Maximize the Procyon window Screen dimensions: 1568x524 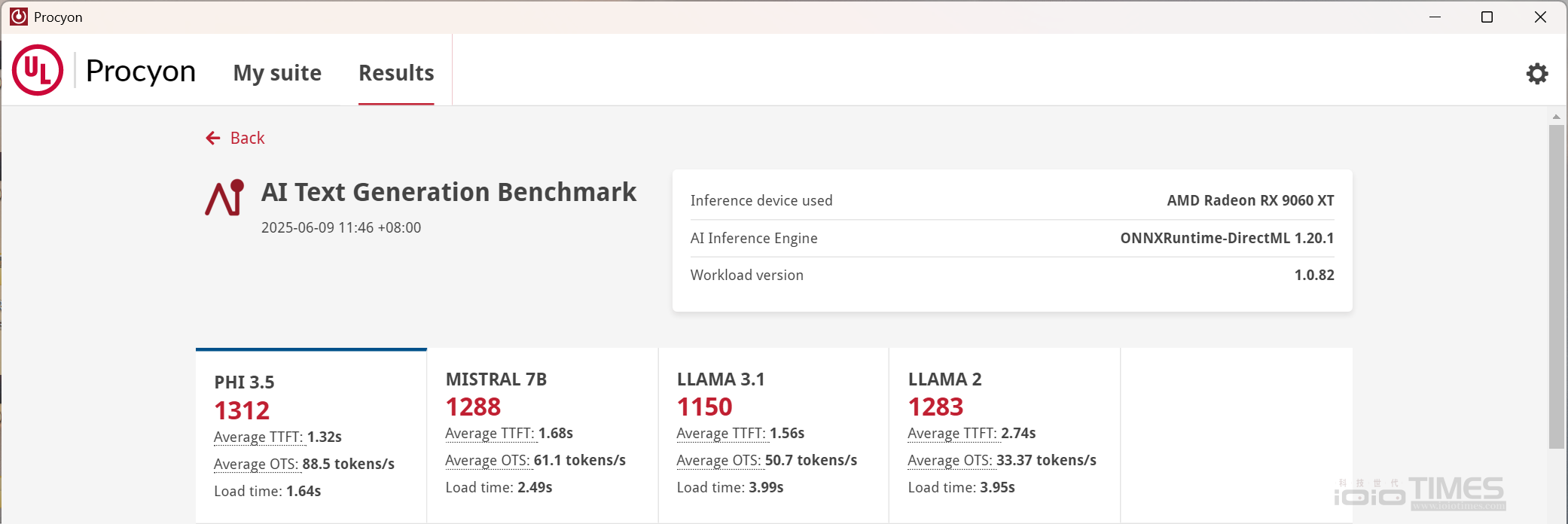pyautogui.click(x=1487, y=17)
